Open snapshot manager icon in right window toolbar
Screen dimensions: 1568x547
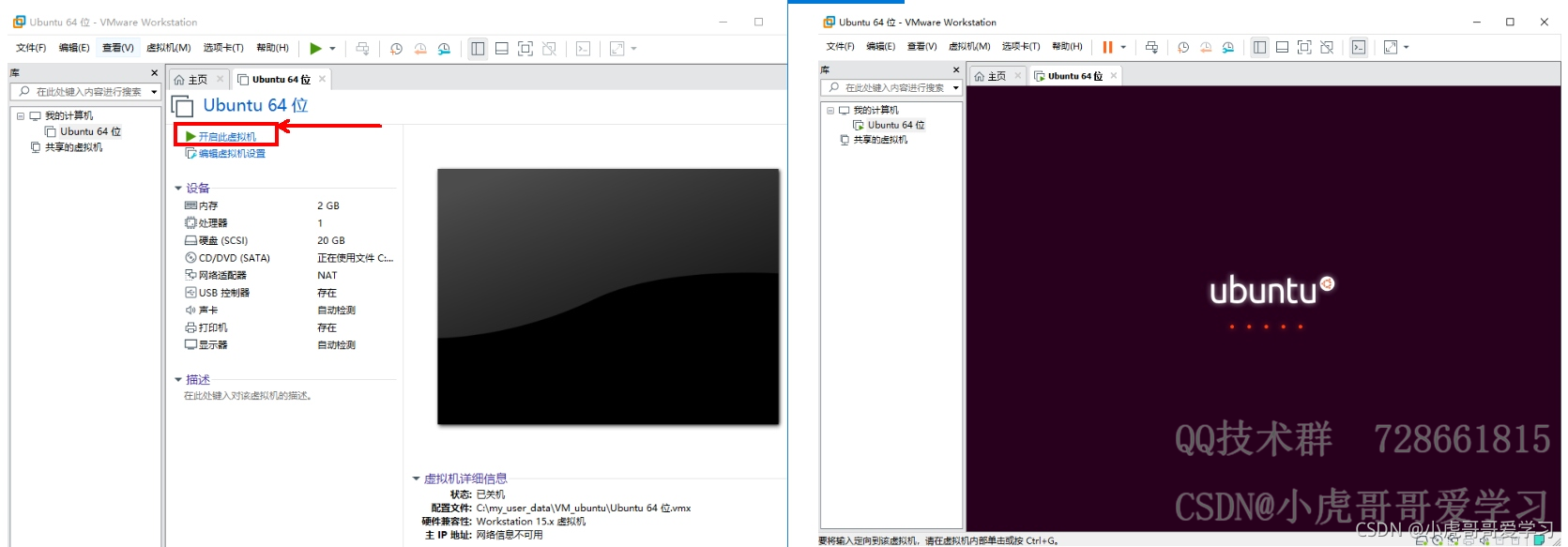[x=1227, y=47]
